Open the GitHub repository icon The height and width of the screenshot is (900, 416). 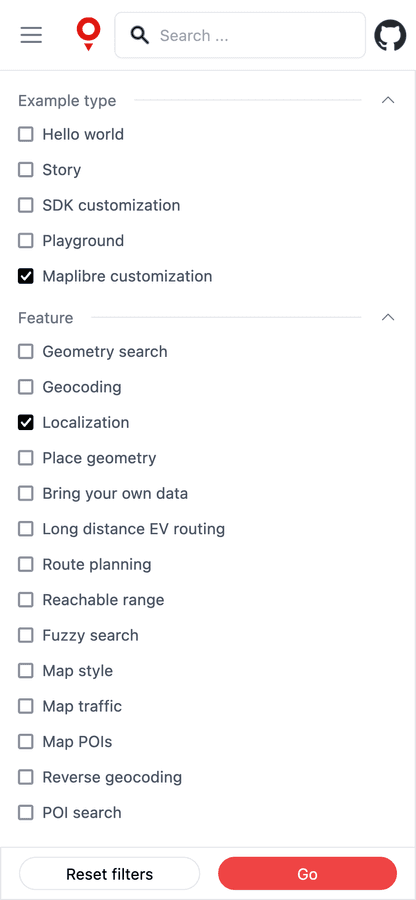point(390,36)
